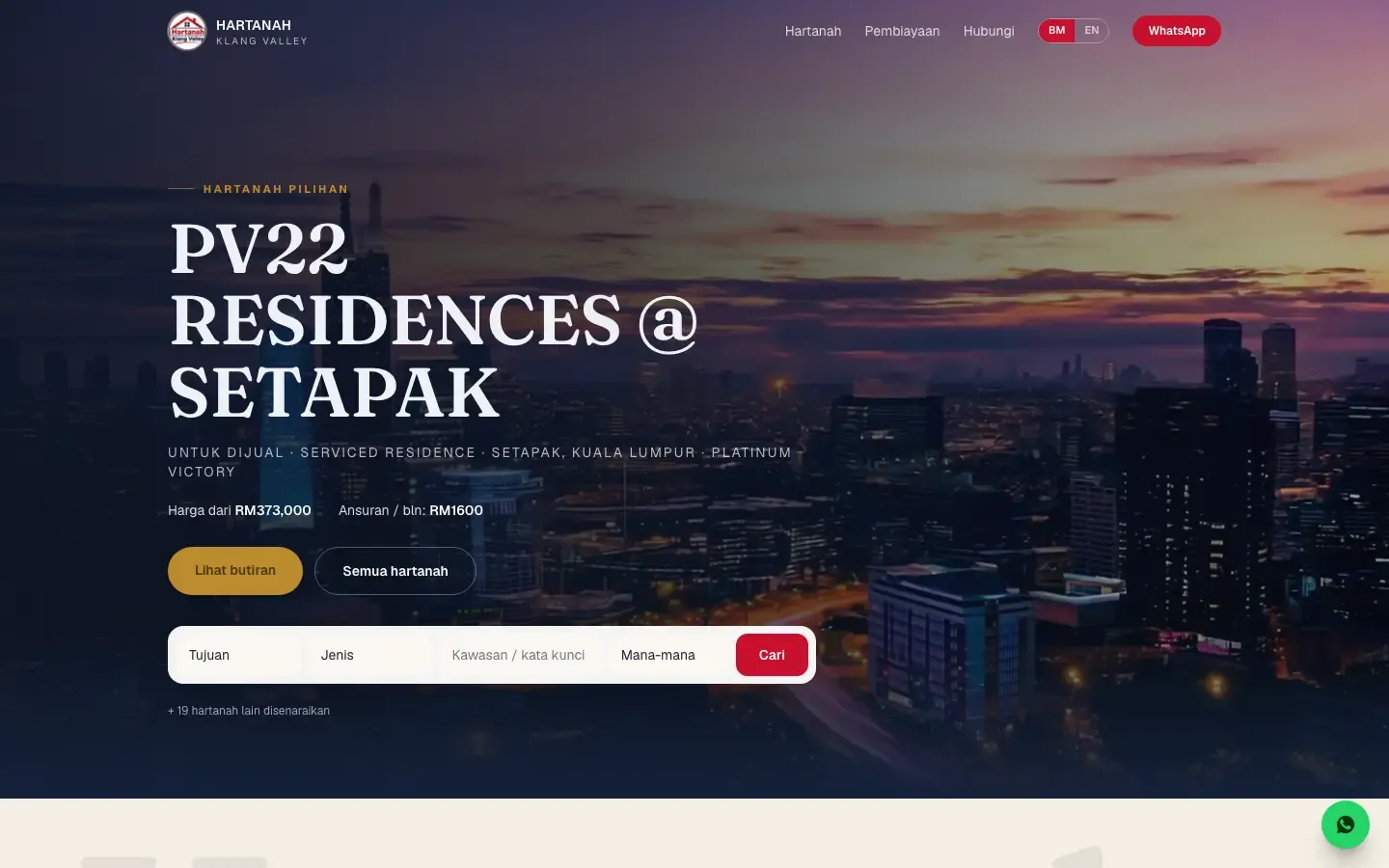The height and width of the screenshot is (868, 1389).
Task: Click the HARTANAH KLANG VALLEY brand text
Action: click(x=261, y=32)
